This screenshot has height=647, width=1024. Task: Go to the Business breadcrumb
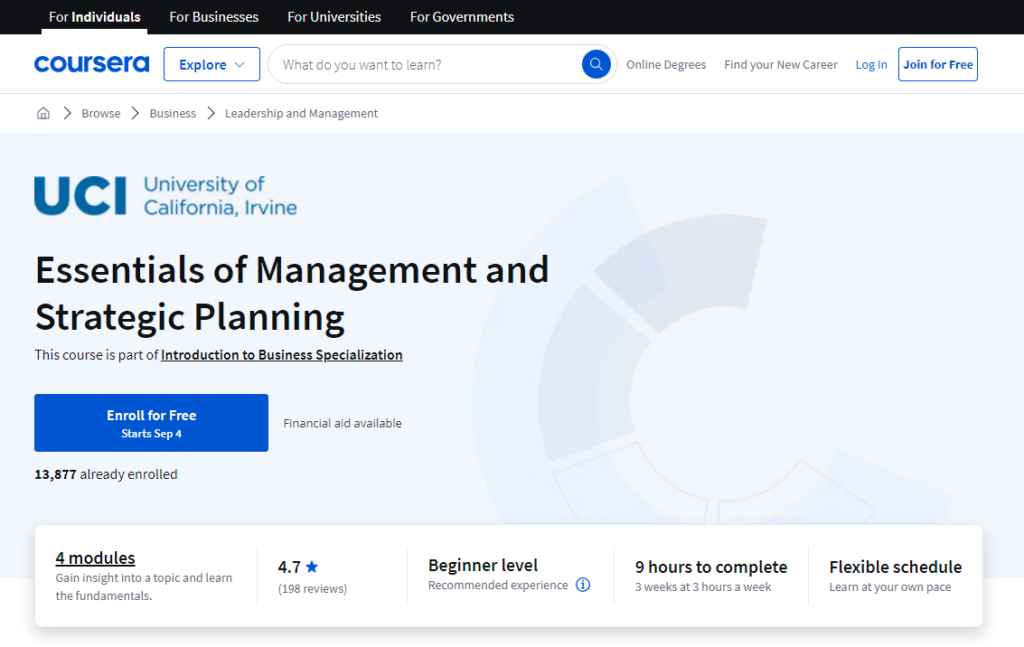(172, 113)
